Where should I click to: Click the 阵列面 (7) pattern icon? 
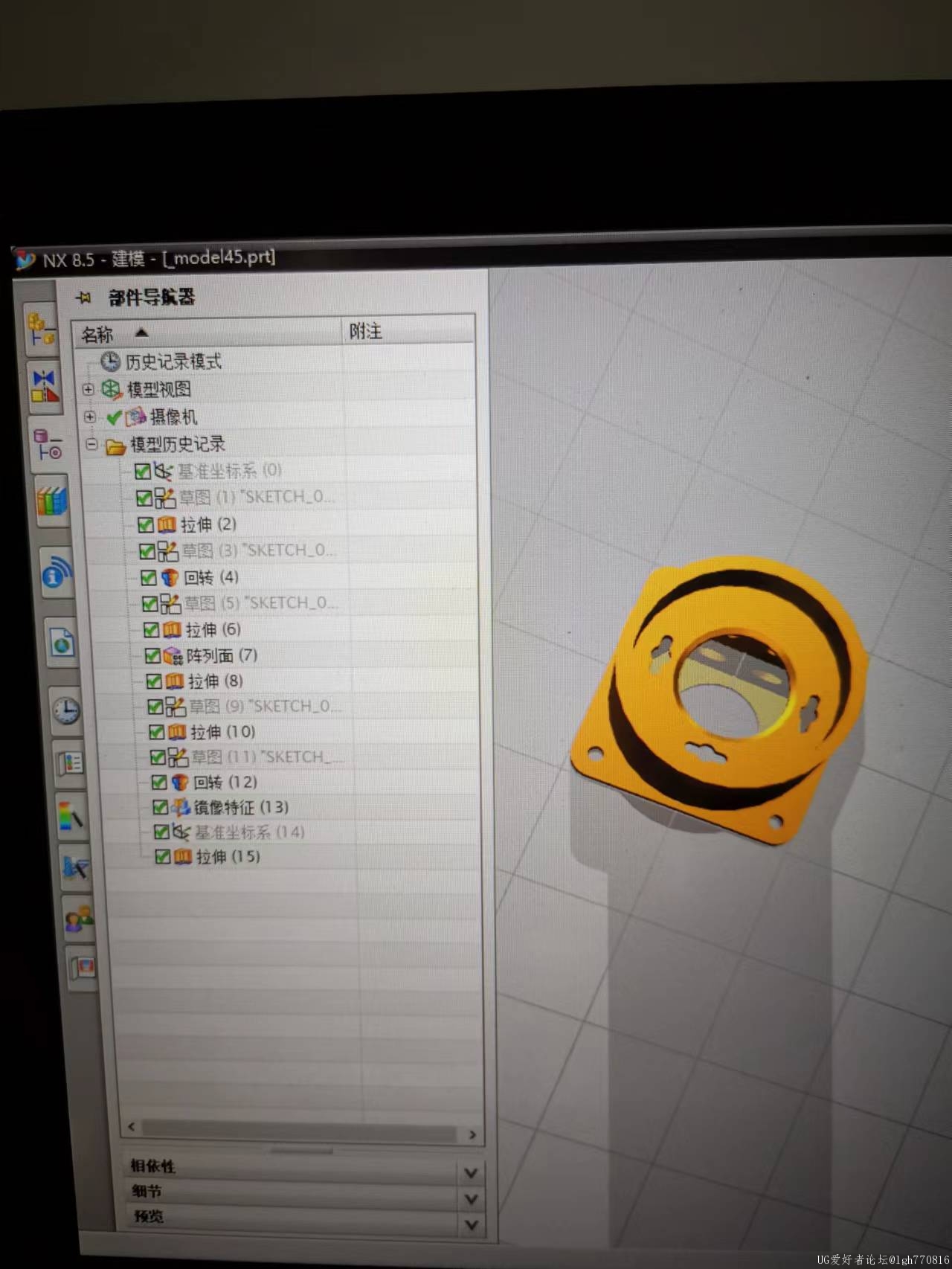click(x=173, y=655)
